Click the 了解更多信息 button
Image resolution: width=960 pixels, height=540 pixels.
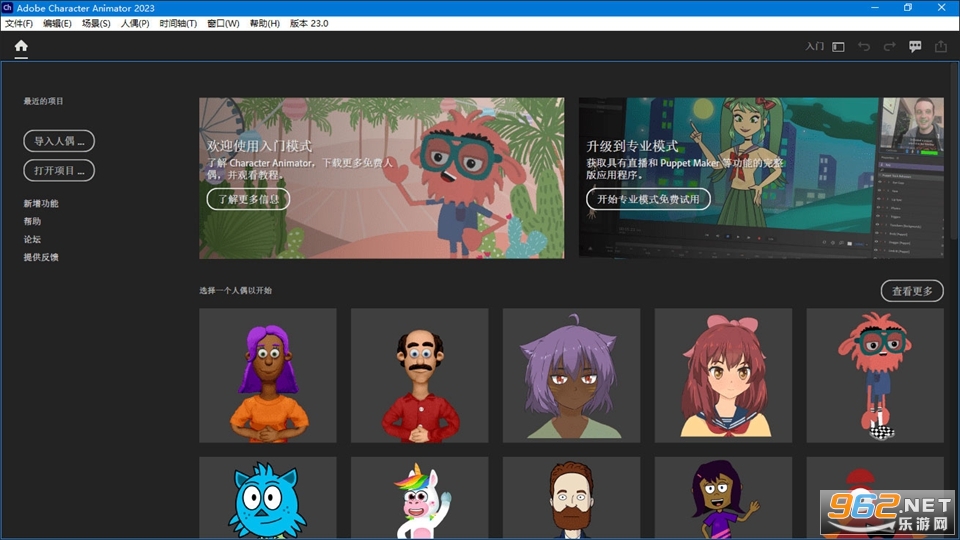pyautogui.click(x=248, y=199)
